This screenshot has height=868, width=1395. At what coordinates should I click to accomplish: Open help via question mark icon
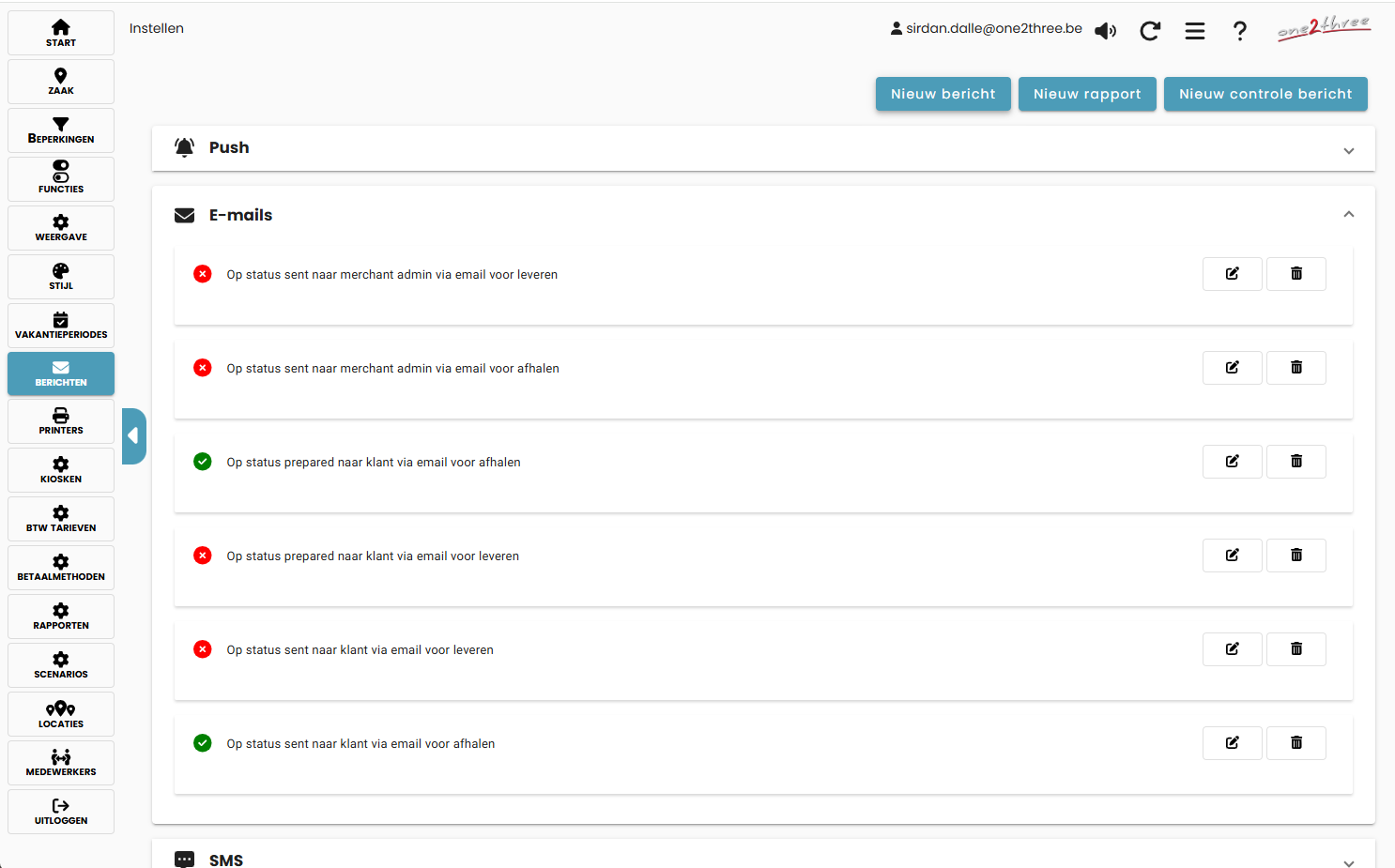(1239, 31)
